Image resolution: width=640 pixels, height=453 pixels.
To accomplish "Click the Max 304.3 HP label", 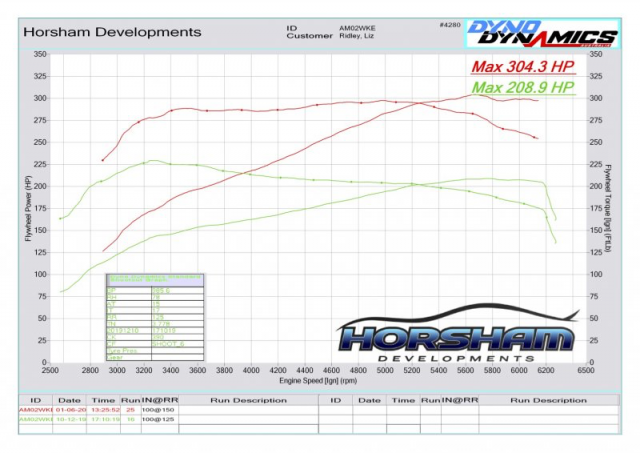I will (523, 68).
